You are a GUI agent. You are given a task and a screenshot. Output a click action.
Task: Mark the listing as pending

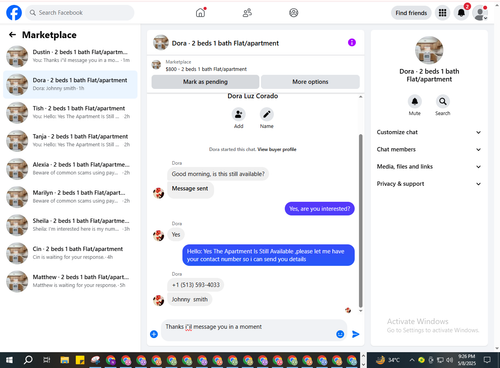coord(205,82)
